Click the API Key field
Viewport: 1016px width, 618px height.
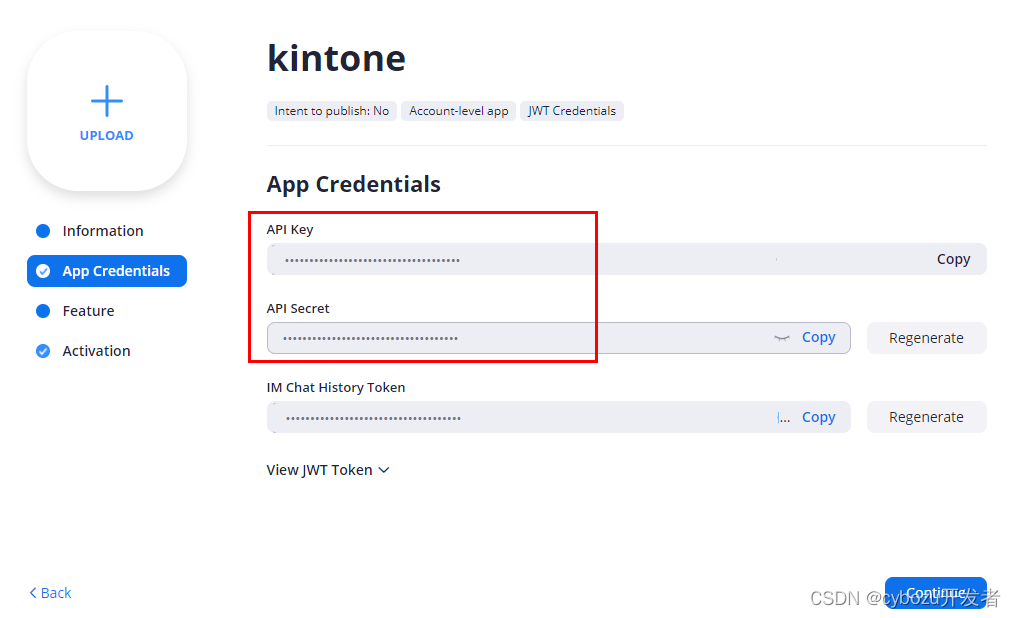[x=627, y=259]
